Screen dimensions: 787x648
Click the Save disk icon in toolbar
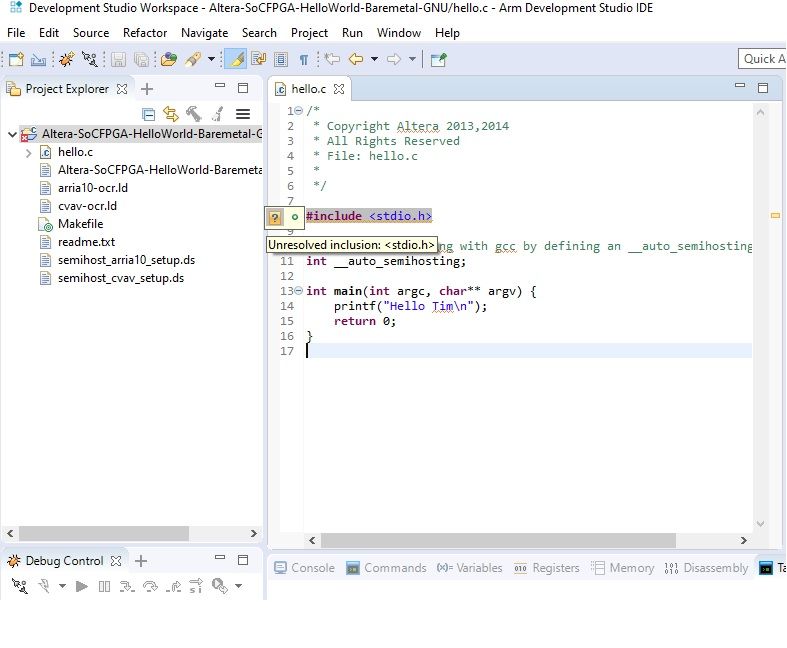point(118,60)
